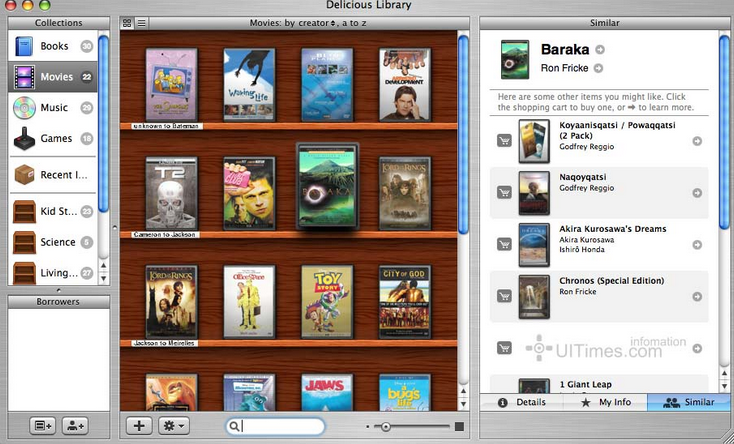This screenshot has width=734, height=444.
Task: Open the Recent Items box shelf
Action: (52, 175)
